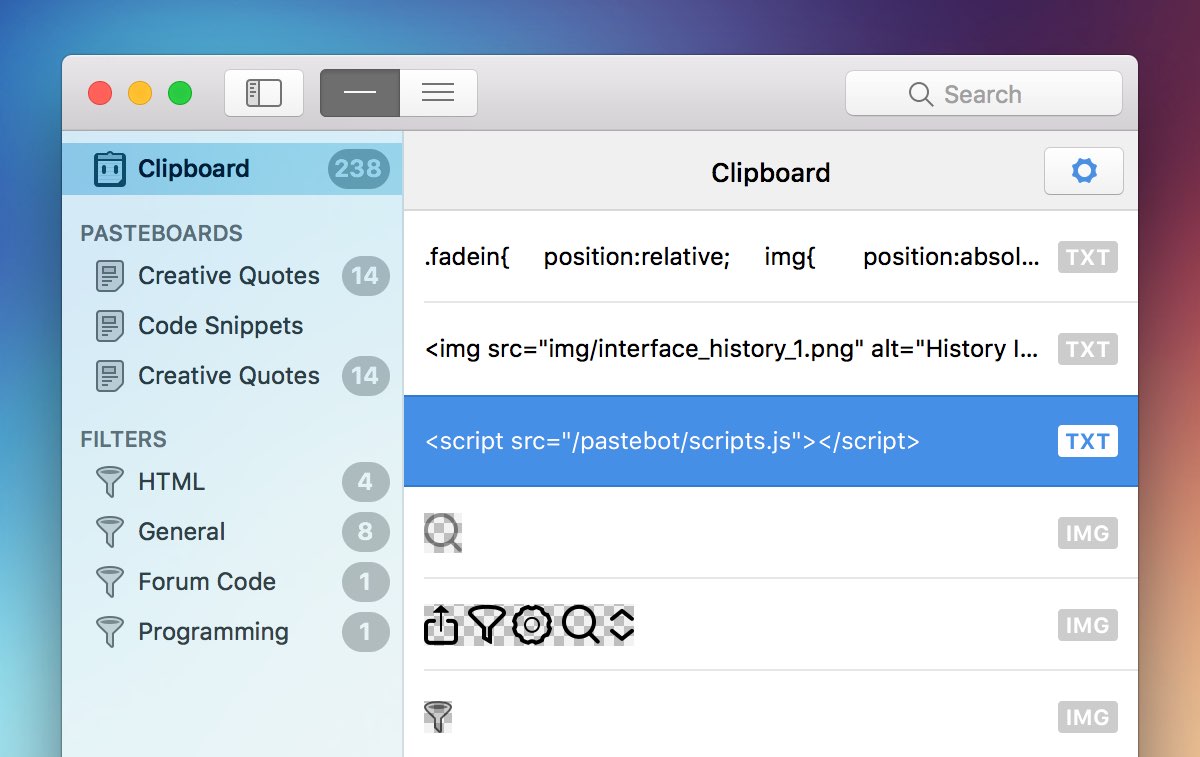Open the first Creative Quotes pasteboard

click(x=228, y=276)
